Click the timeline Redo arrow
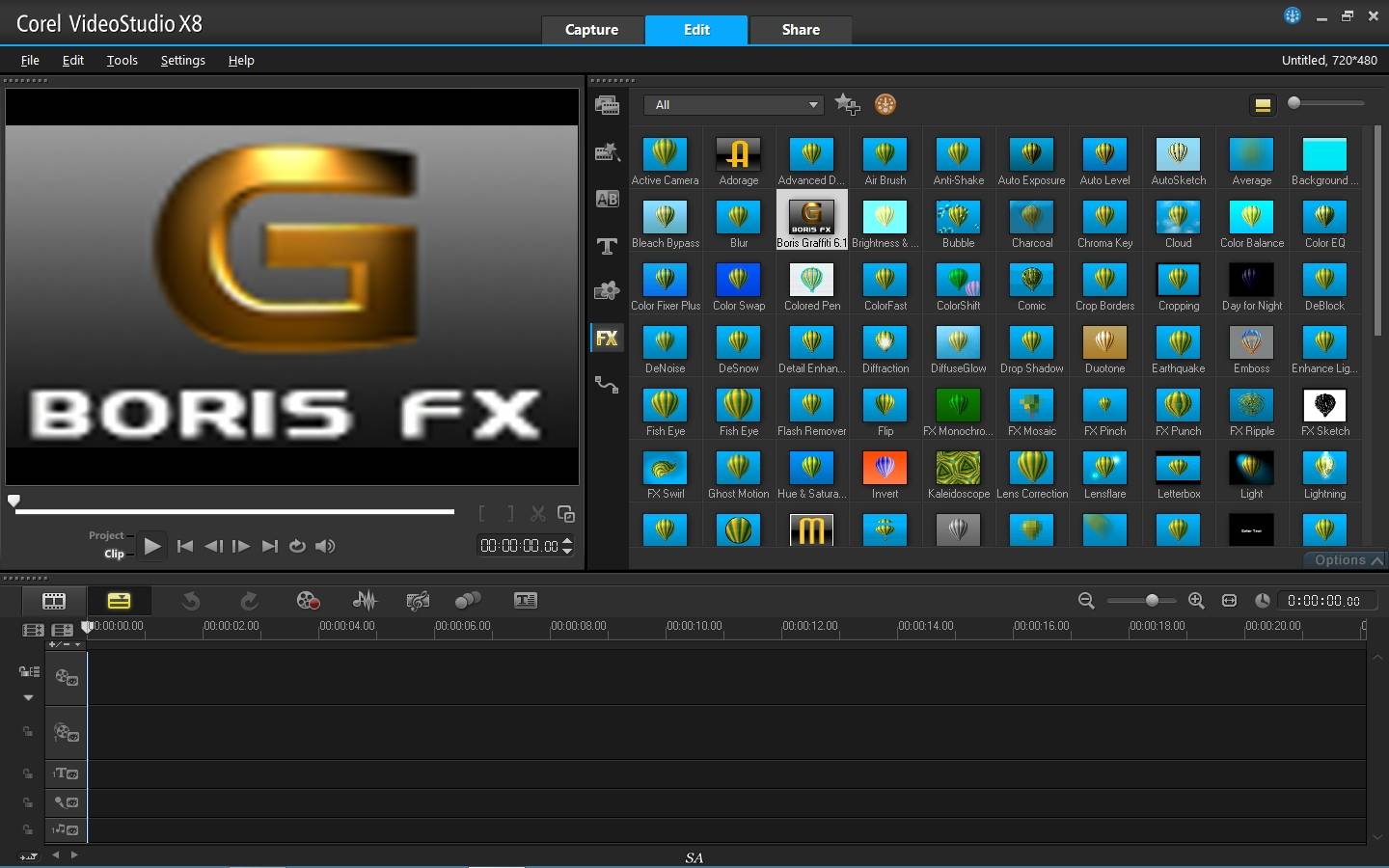The width and height of the screenshot is (1389, 868). 249,601
